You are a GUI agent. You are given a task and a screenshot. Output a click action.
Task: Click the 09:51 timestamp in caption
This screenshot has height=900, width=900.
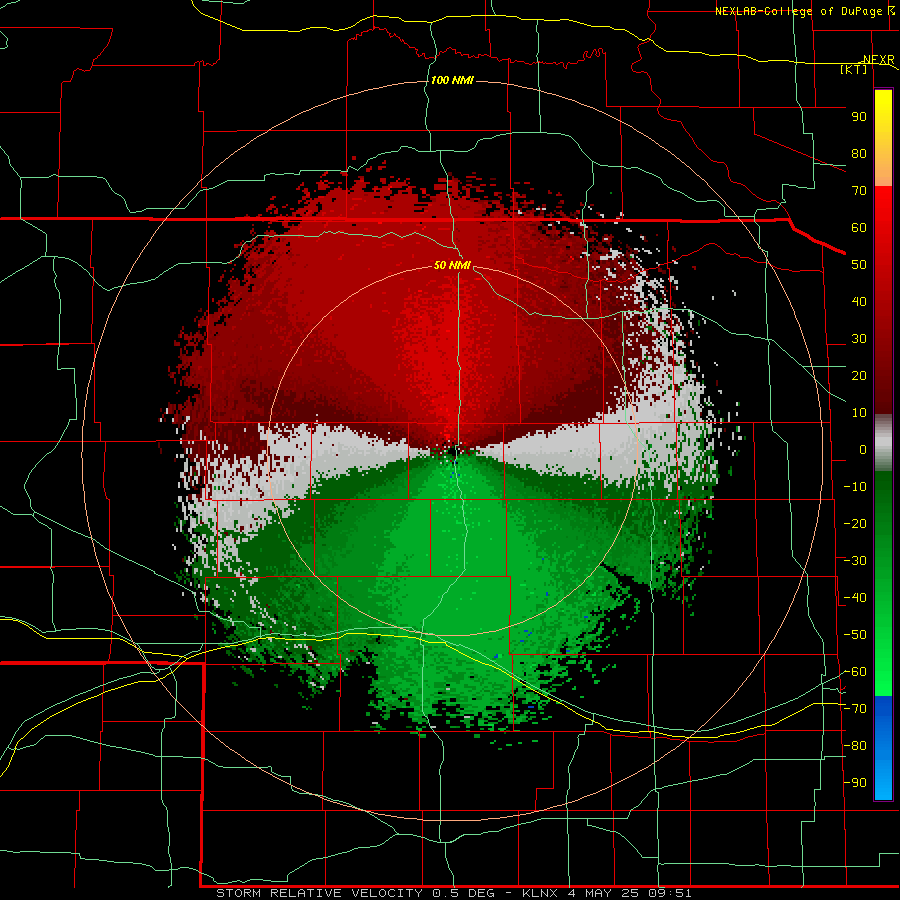(670, 893)
